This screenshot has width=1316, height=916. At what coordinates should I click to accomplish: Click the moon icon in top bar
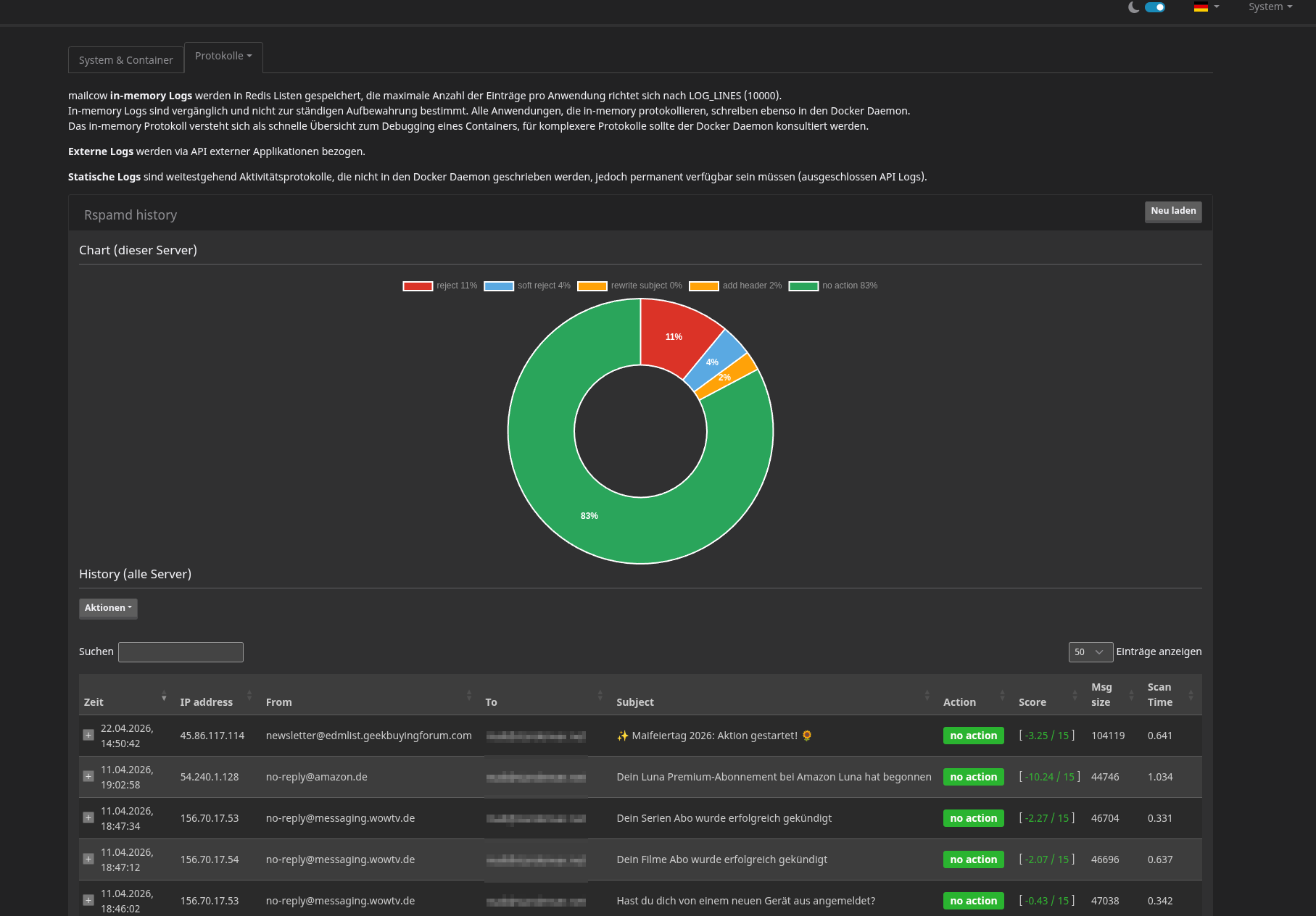(1134, 7)
